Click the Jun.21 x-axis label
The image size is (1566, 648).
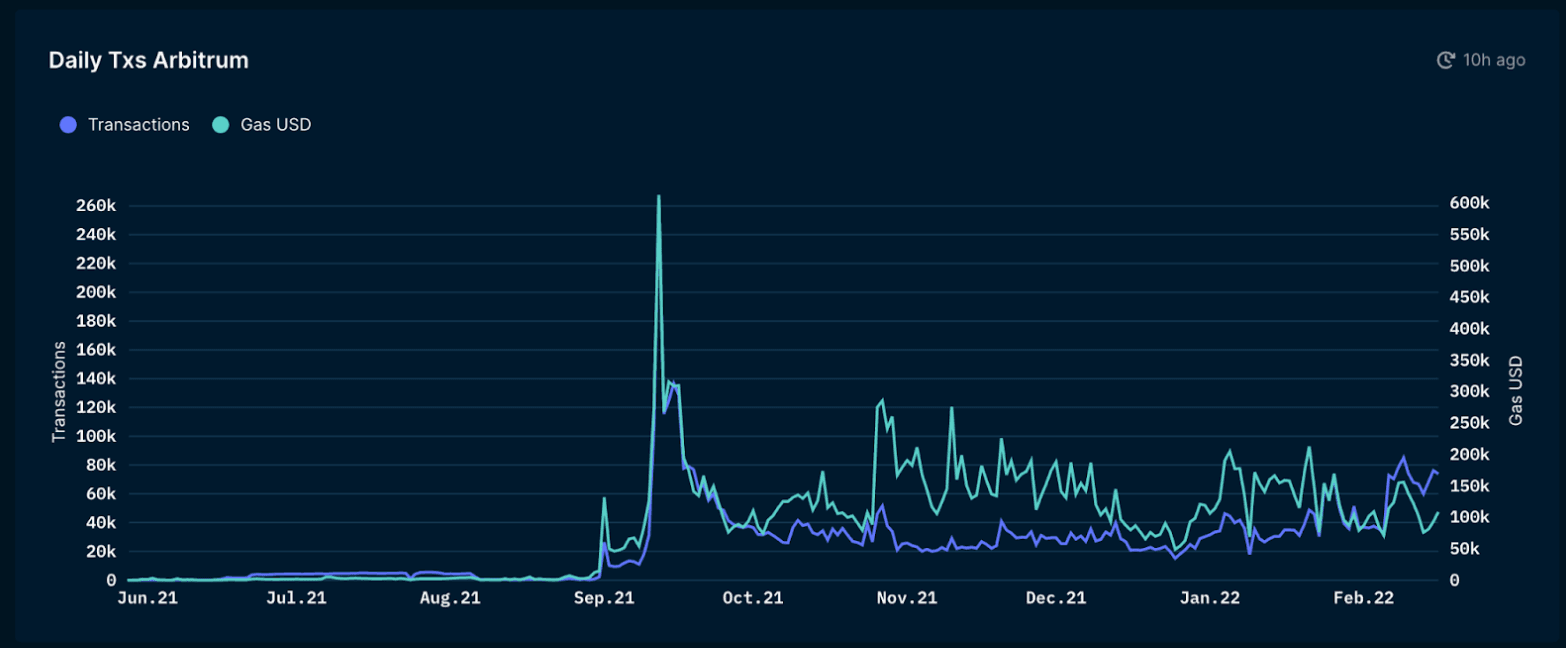(150, 599)
